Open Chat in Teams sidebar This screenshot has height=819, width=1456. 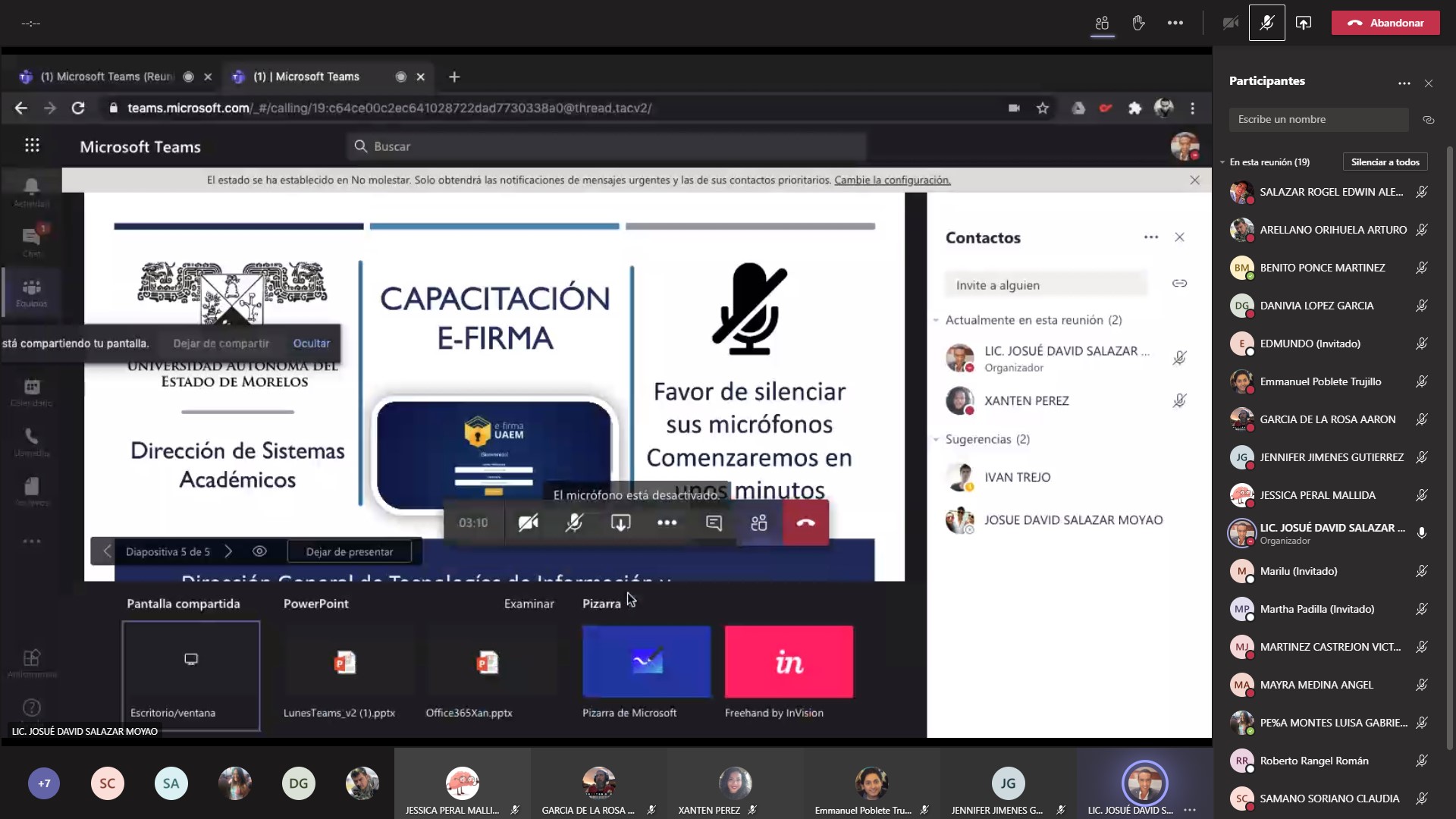click(31, 242)
